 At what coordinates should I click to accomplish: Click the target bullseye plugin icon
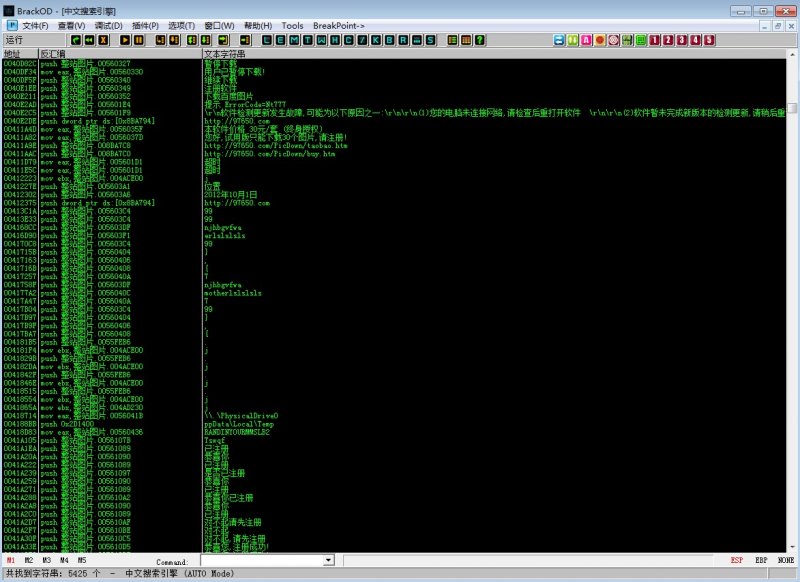point(613,40)
